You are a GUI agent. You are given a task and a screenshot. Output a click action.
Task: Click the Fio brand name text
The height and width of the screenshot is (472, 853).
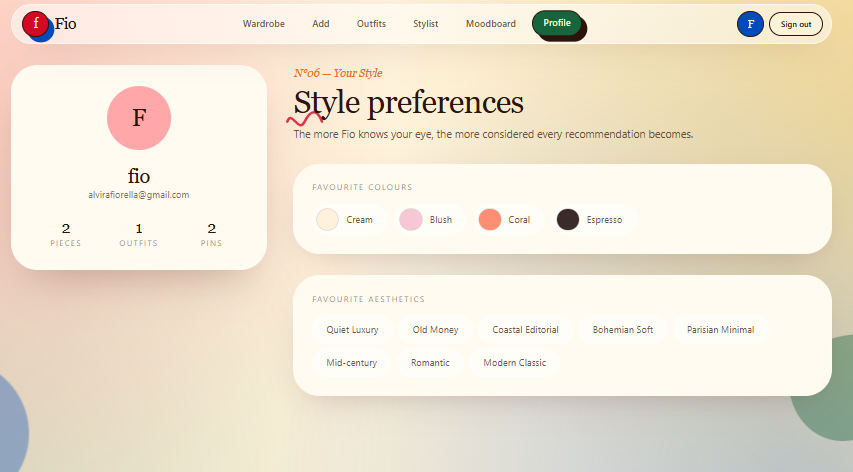(65, 24)
